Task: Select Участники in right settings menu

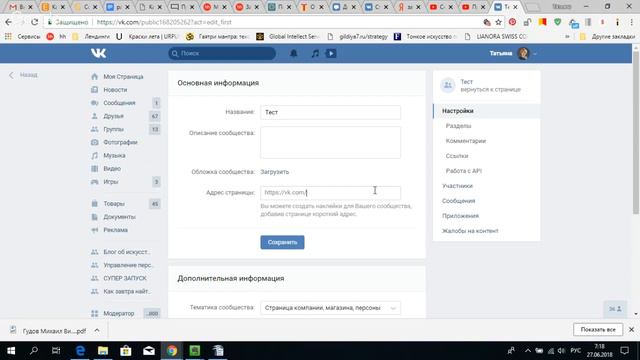Action: (x=457, y=186)
